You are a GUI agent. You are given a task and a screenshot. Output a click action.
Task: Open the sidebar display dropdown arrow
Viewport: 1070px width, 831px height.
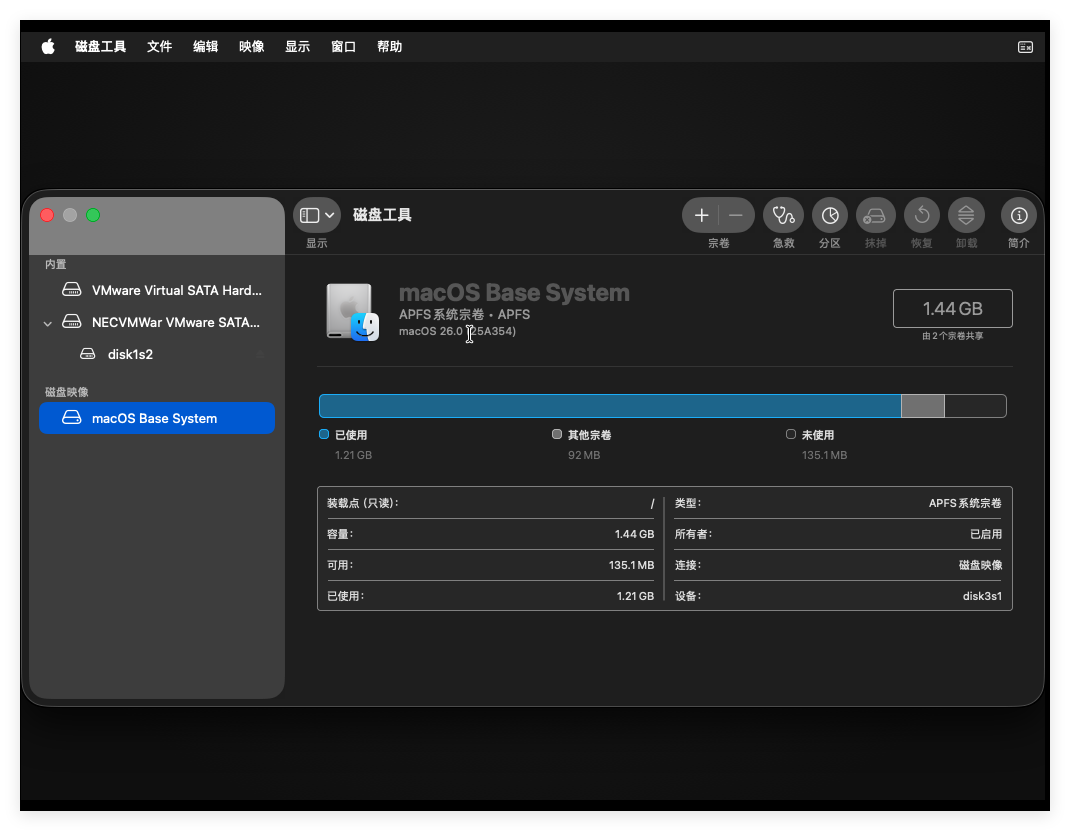click(x=330, y=216)
